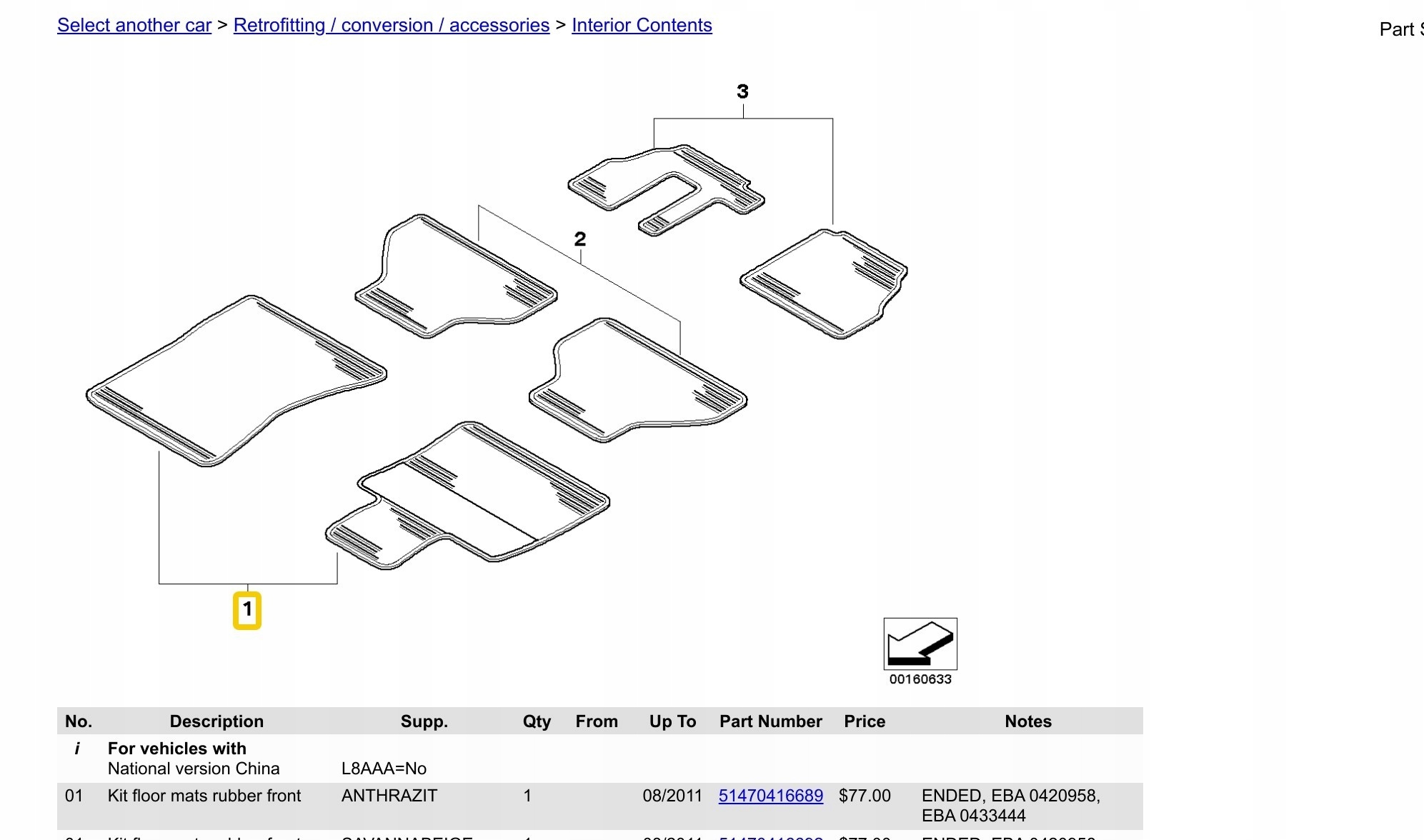Click the highlighted callout number 1

247,610
